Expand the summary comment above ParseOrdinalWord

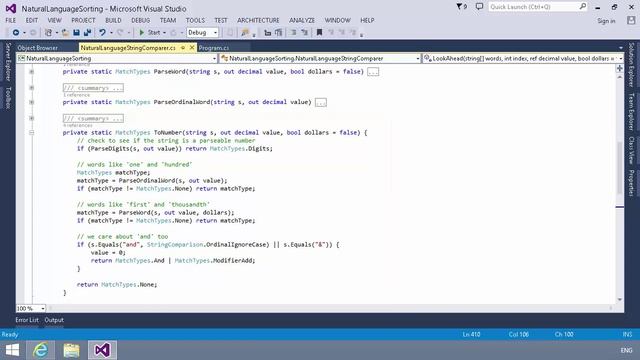(x=31, y=88)
